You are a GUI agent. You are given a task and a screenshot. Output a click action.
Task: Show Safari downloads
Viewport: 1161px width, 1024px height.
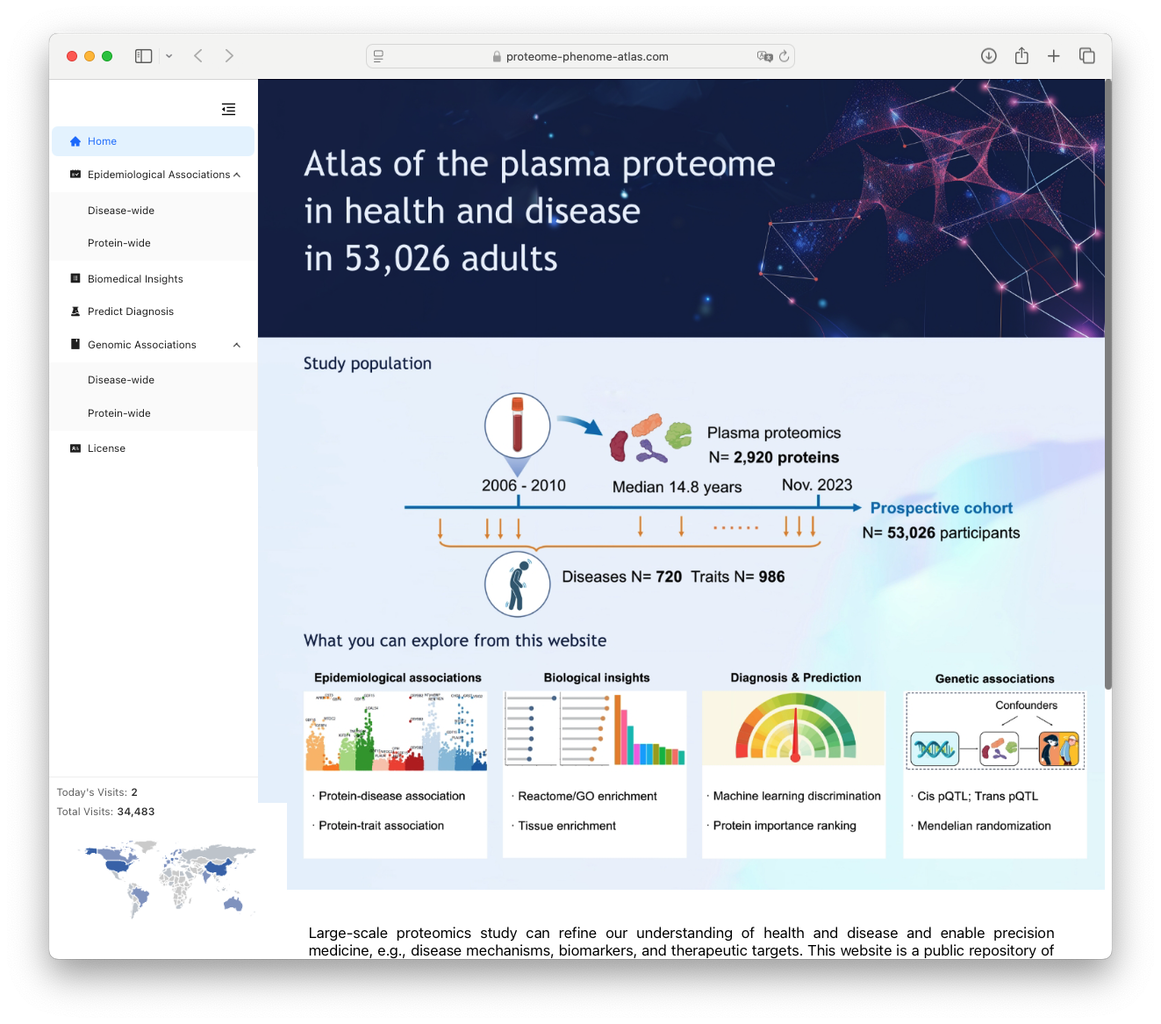coord(988,56)
